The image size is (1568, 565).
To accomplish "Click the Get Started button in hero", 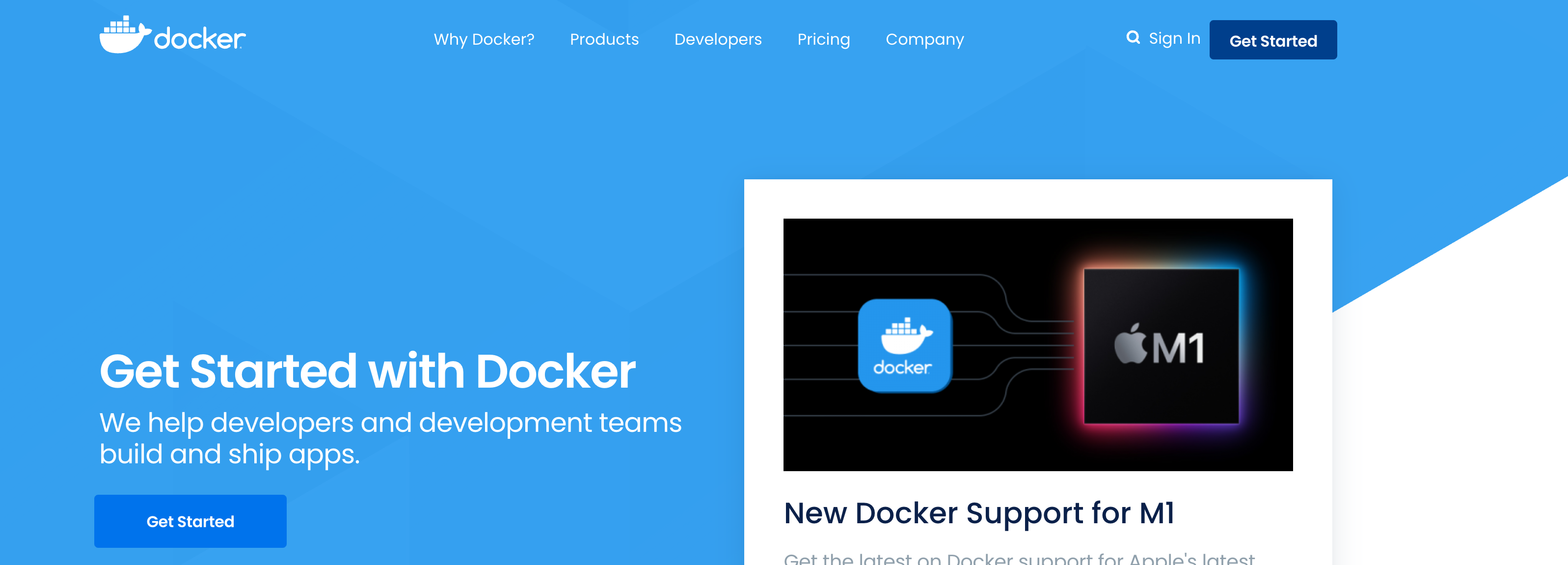I will 190,521.
